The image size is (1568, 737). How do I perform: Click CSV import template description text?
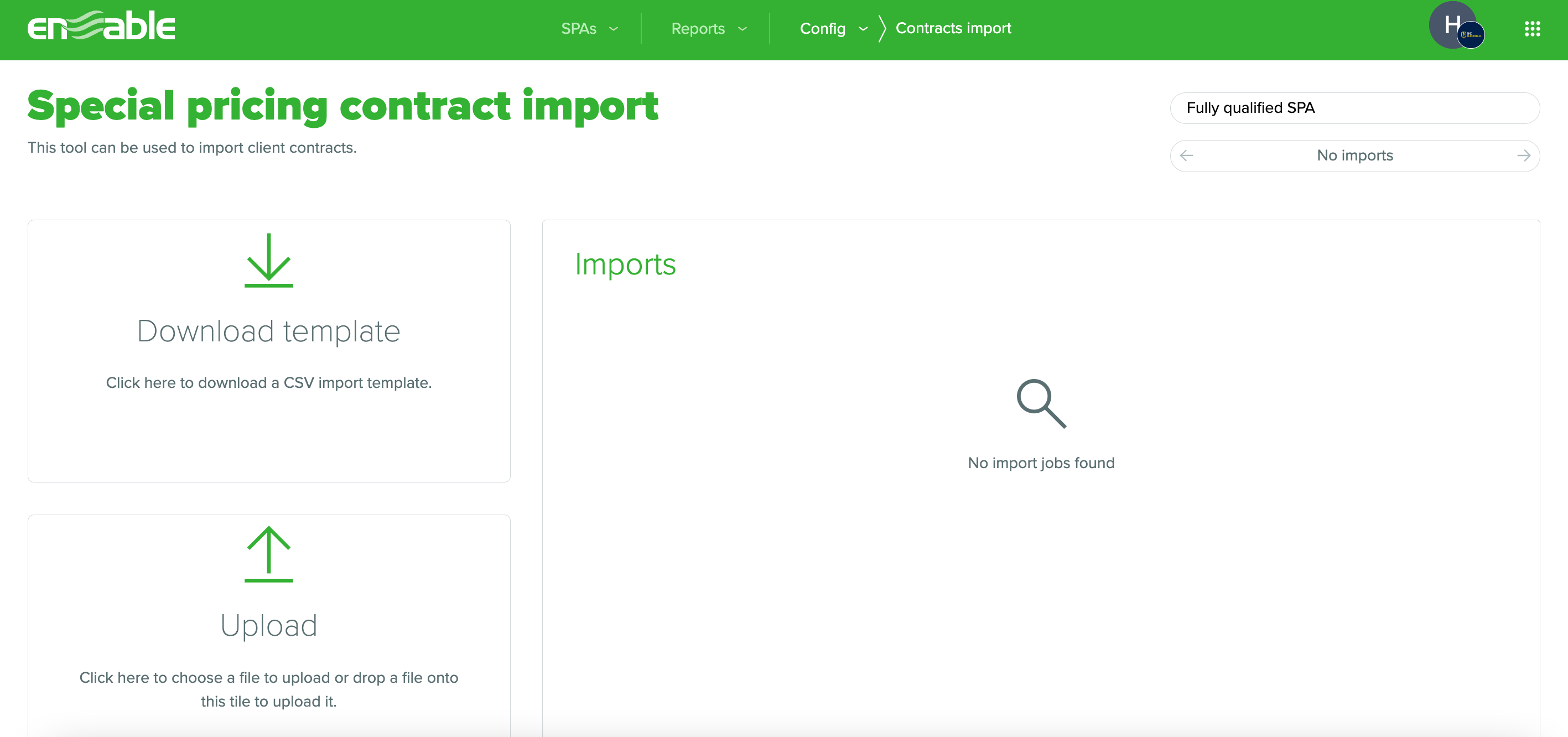[x=268, y=383]
